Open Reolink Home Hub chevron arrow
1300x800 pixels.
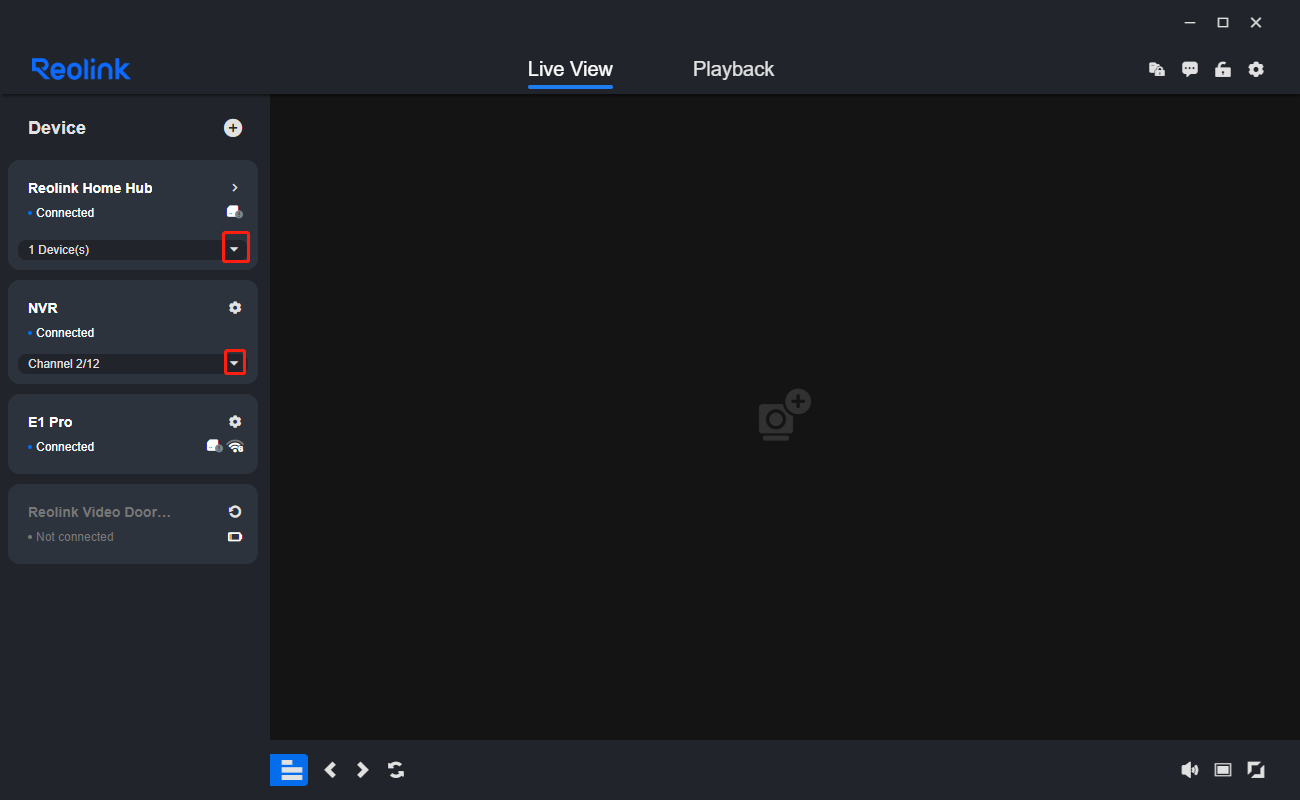[235, 188]
